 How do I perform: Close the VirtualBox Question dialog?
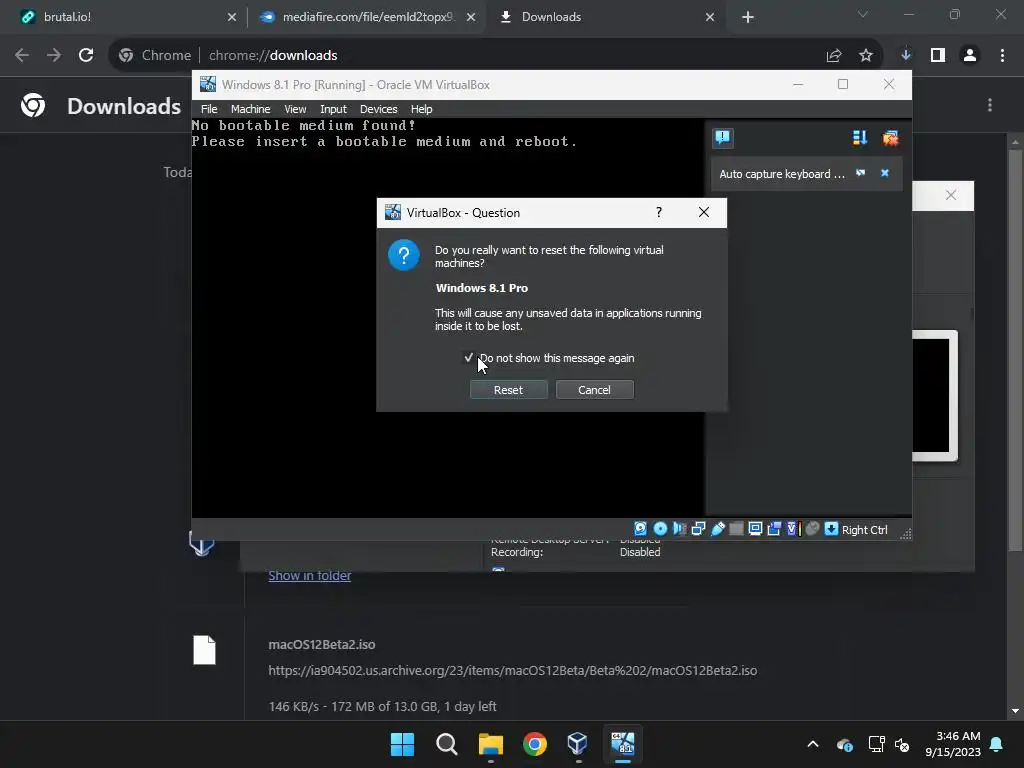coord(703,212)
